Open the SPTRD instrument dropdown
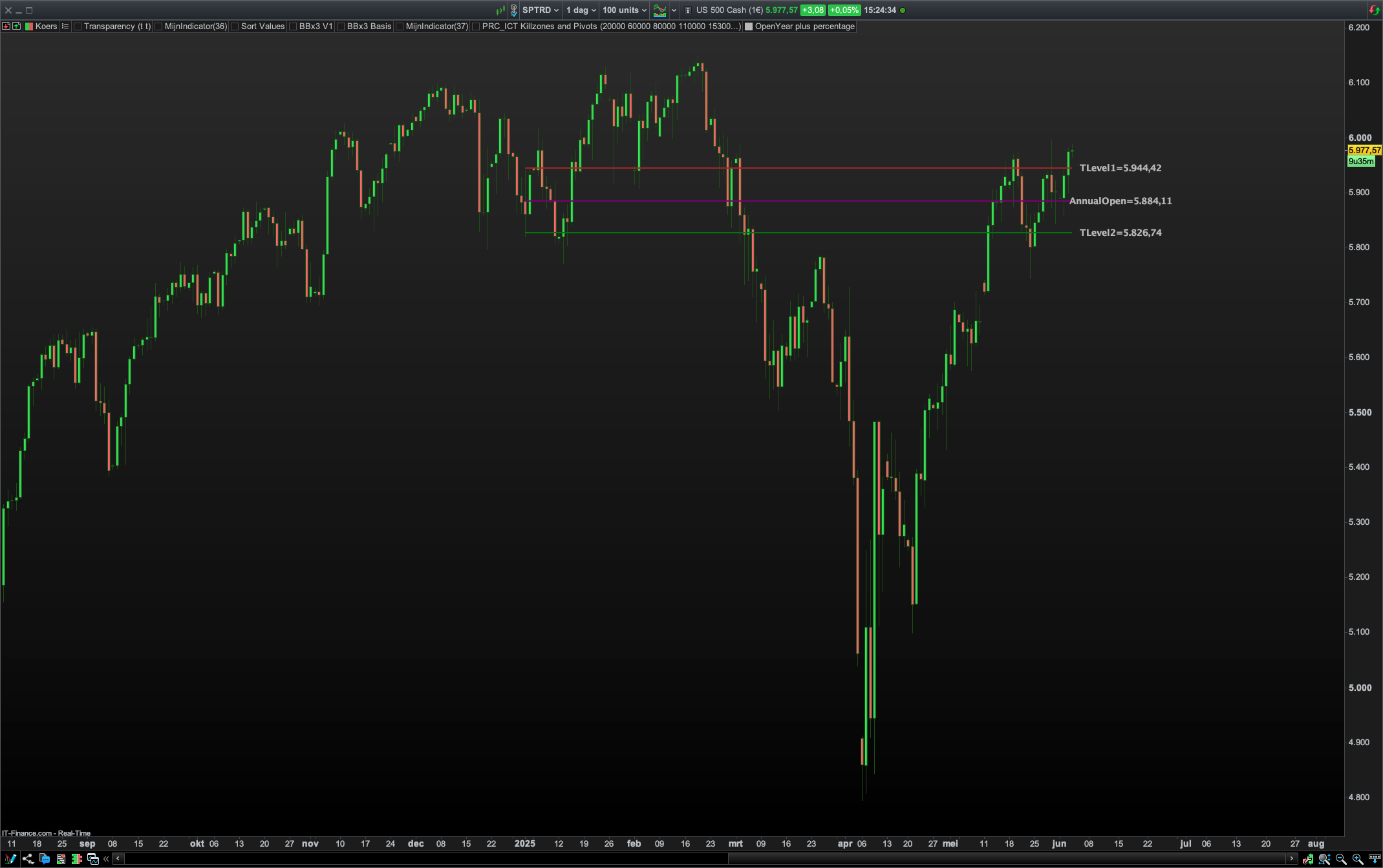Viewport: 1383px width, 868px height. point(540,10)
